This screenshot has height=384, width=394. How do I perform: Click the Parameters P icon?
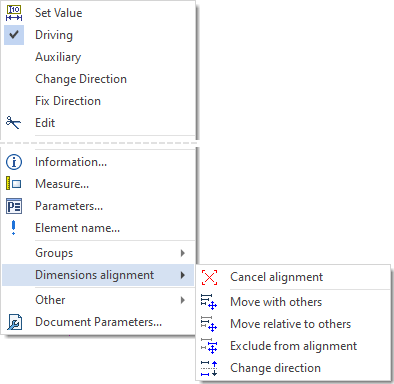14,206
